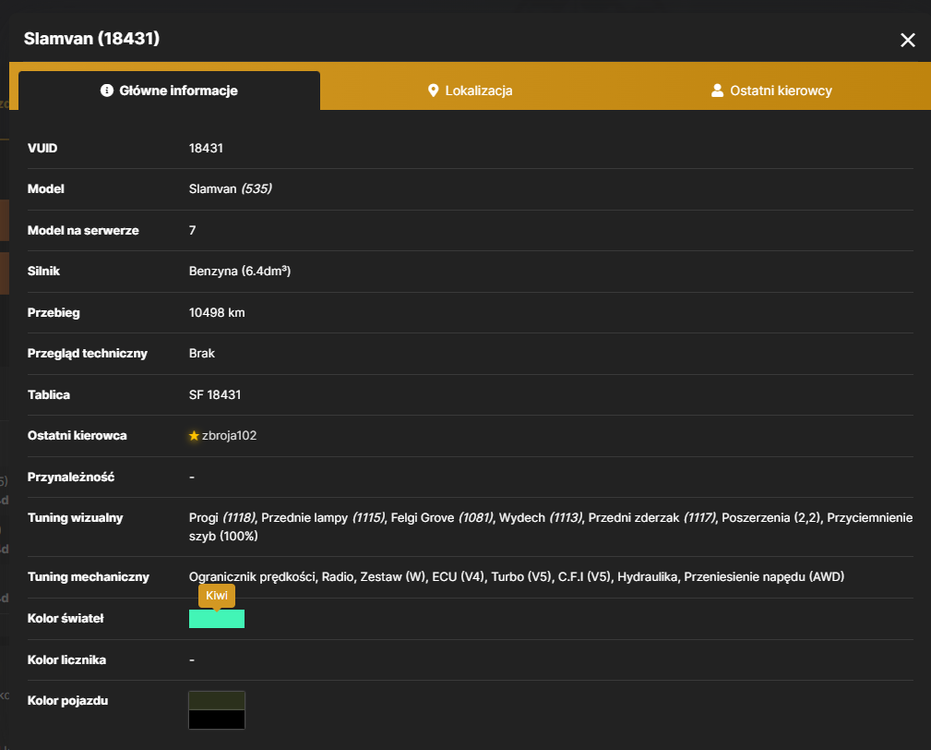
Task: Click the Slamvan (535) model value
Action: click(x=230, y=189)
